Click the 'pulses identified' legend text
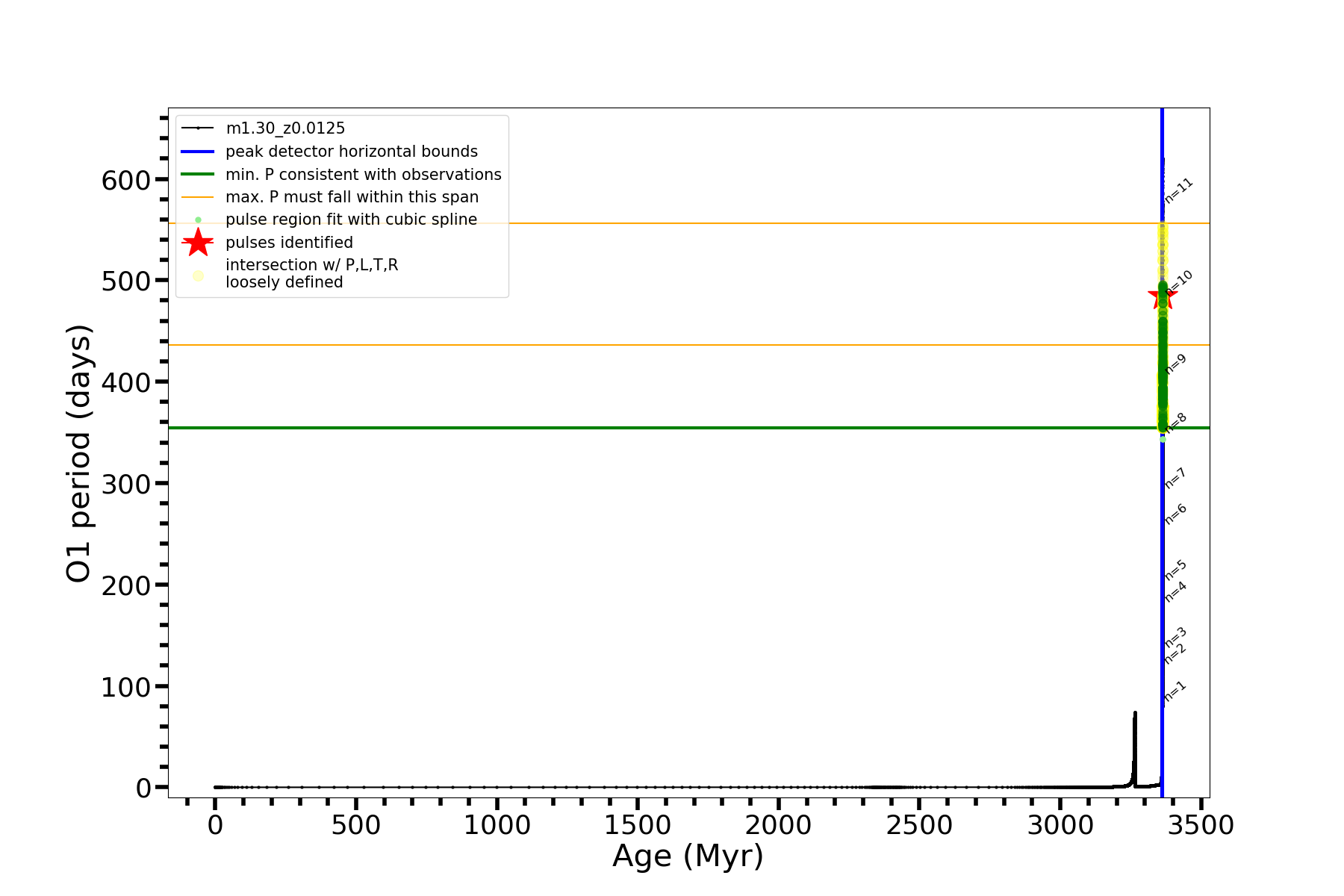The width and height of the screenshot is (1344, 896). [289, 243]
